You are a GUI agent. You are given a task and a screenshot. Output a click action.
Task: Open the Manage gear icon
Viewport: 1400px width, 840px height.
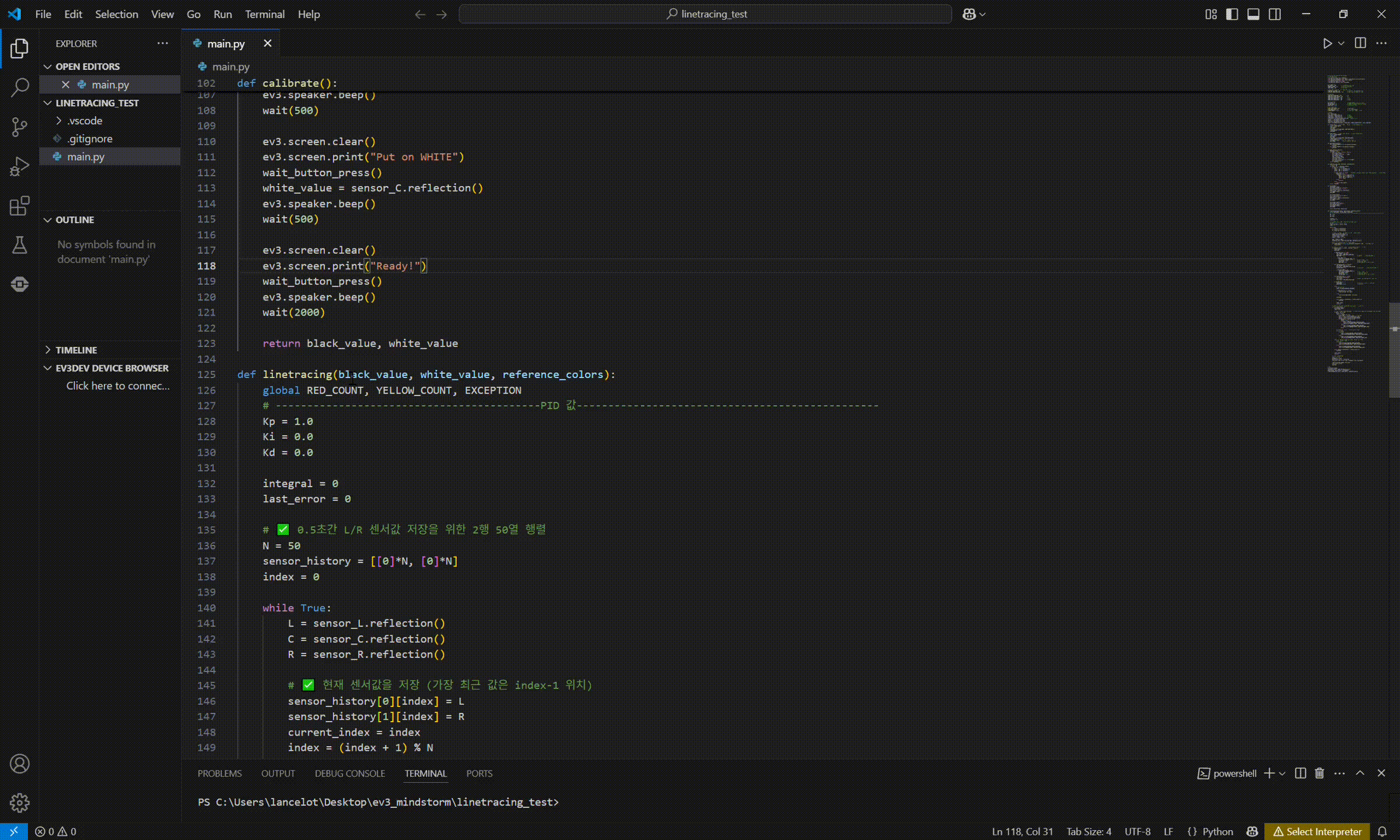(19, 803)
